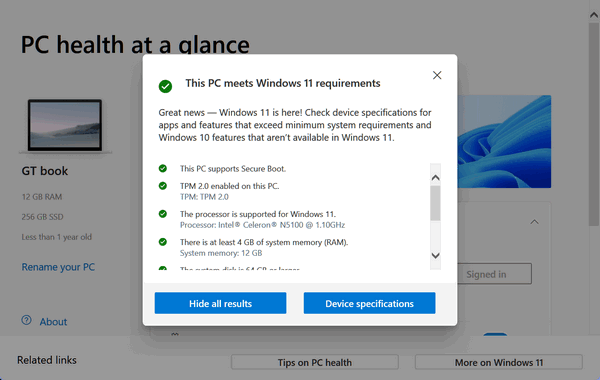
Task: Click the main window scroll-up arrow
Action: point(594,15)
